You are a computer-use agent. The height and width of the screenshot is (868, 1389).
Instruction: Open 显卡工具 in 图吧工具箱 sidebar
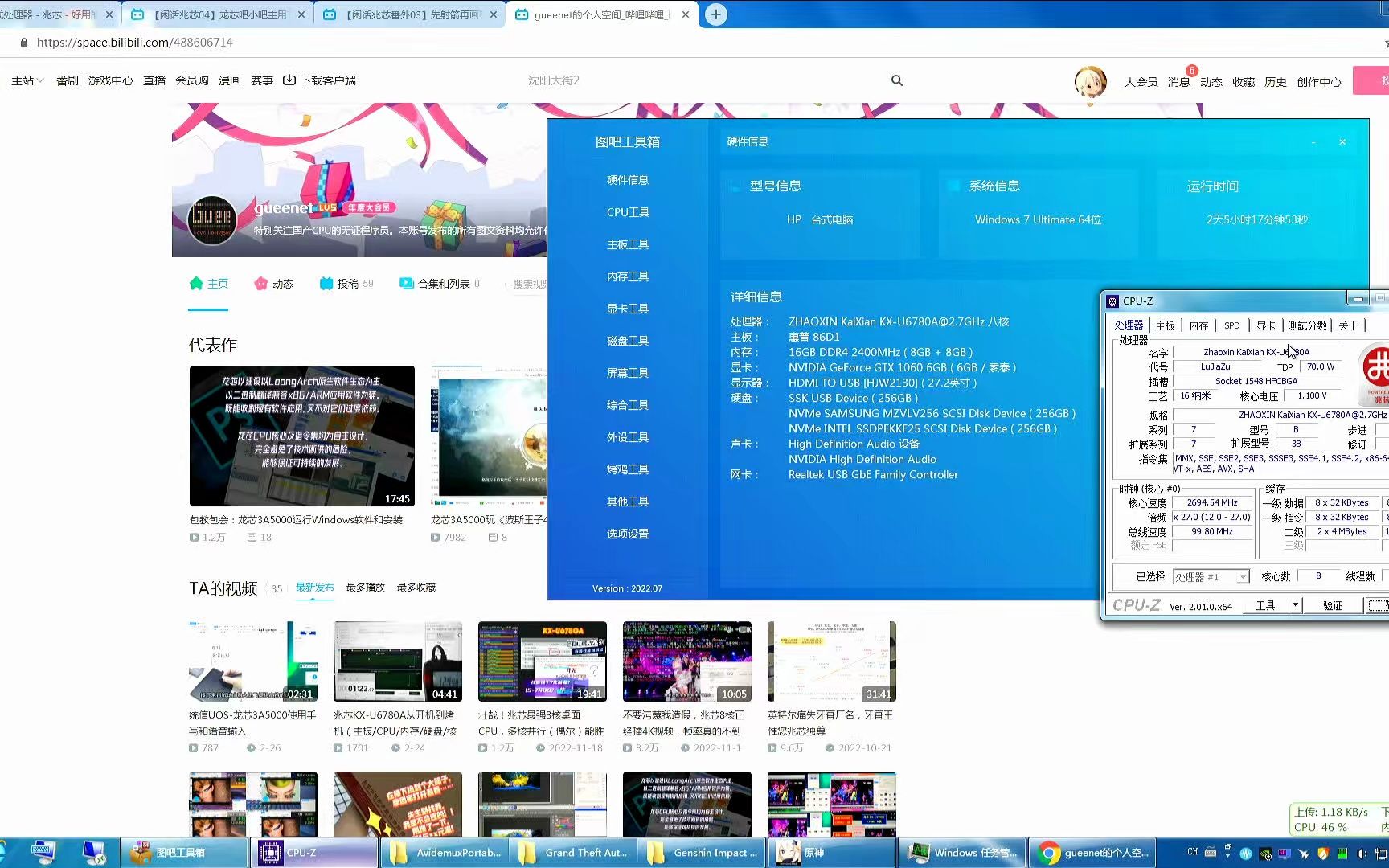coord(628,309)
